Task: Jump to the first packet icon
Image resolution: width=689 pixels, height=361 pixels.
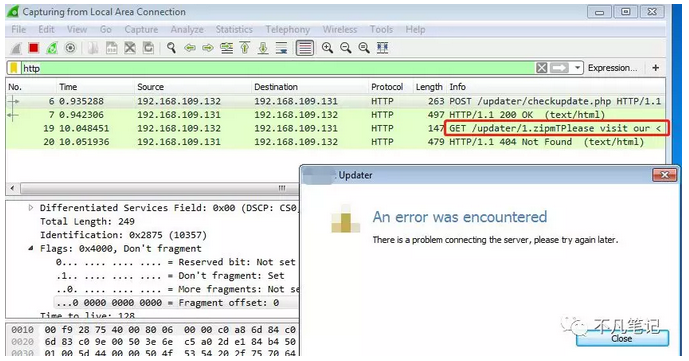Action: [x=245, y=48]
